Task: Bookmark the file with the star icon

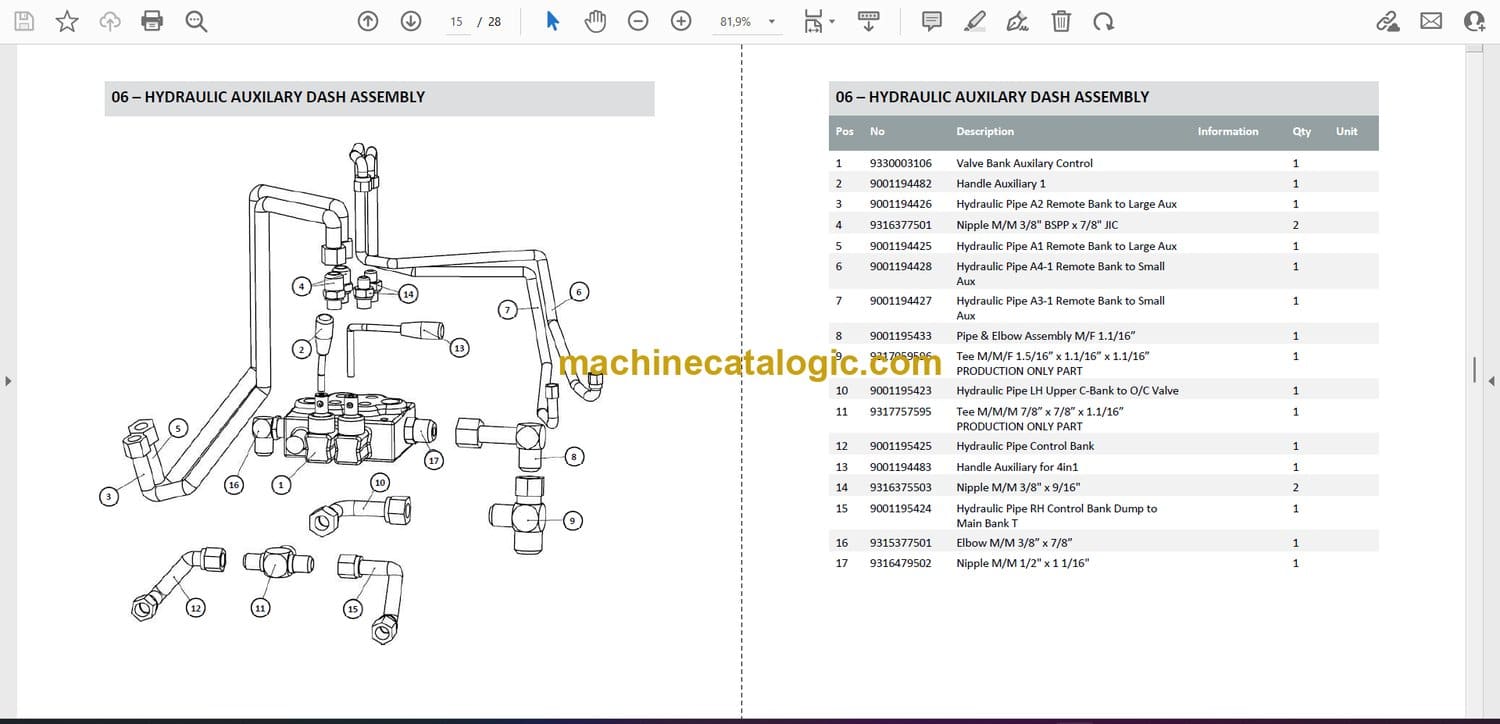Action: click(x=67, y=21)
